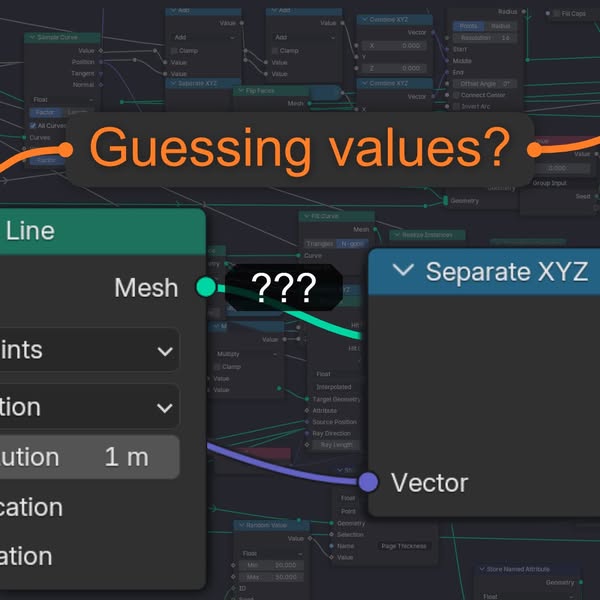
Task: Click the orange dot right of Guessing values
Action: pos(534,149)
